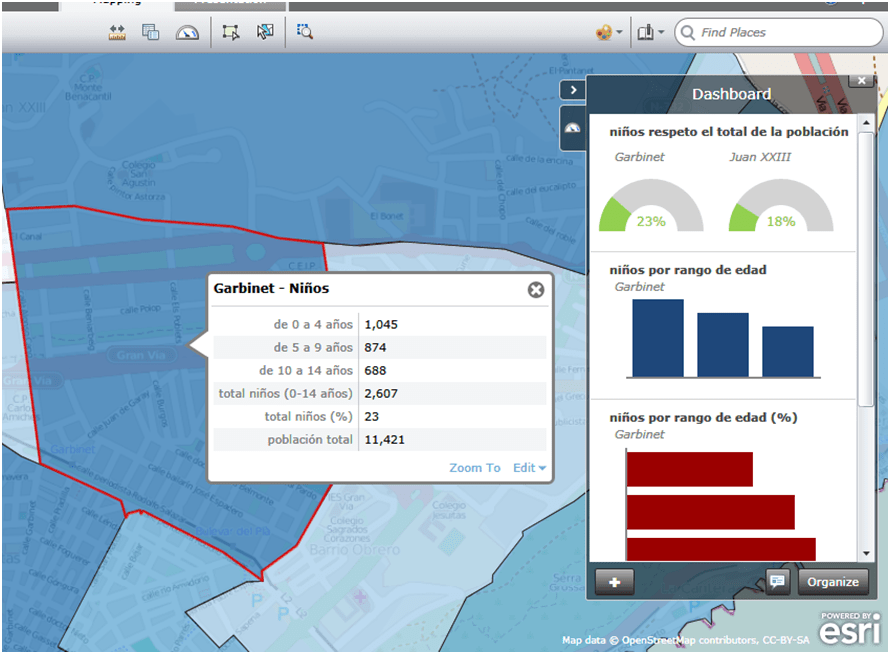This screenshot has width=890, height=654.
Task: Focus the Find Places search field
Action: pos(778,32)
